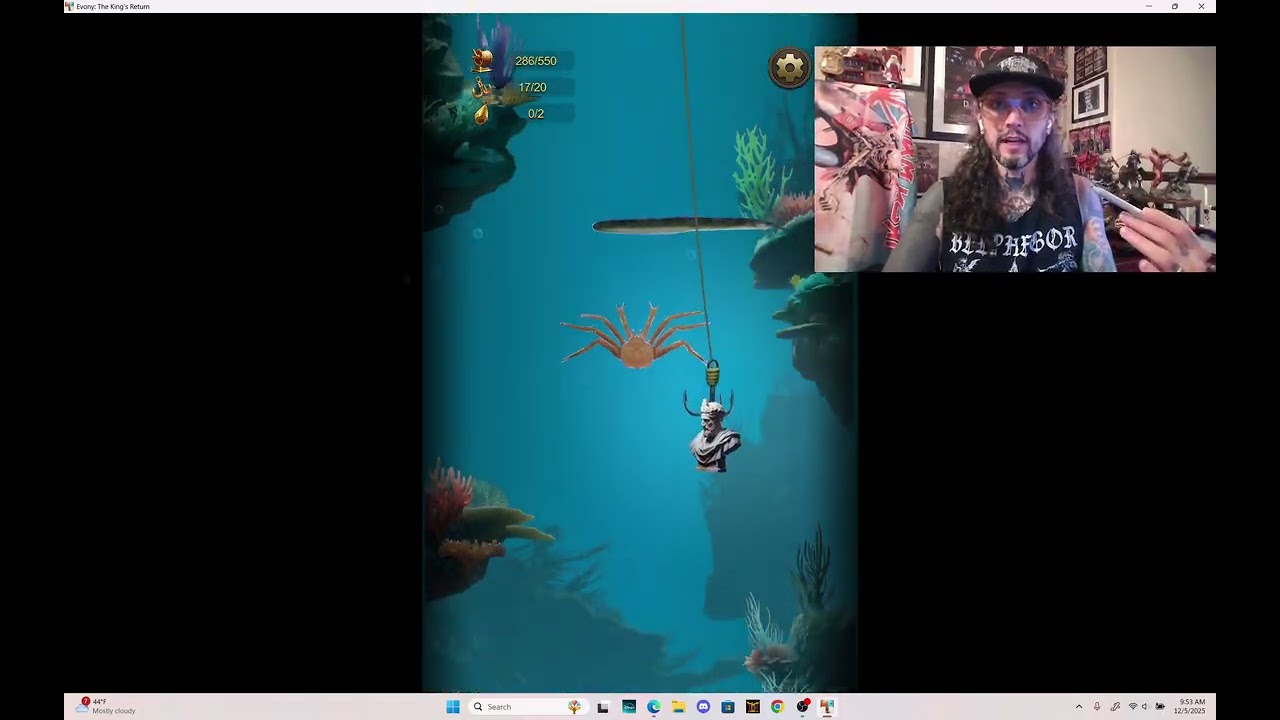This screenshot has height=720, width=1280.
Task: Click the long eel swimming above
Action: [x=681, y=226]
